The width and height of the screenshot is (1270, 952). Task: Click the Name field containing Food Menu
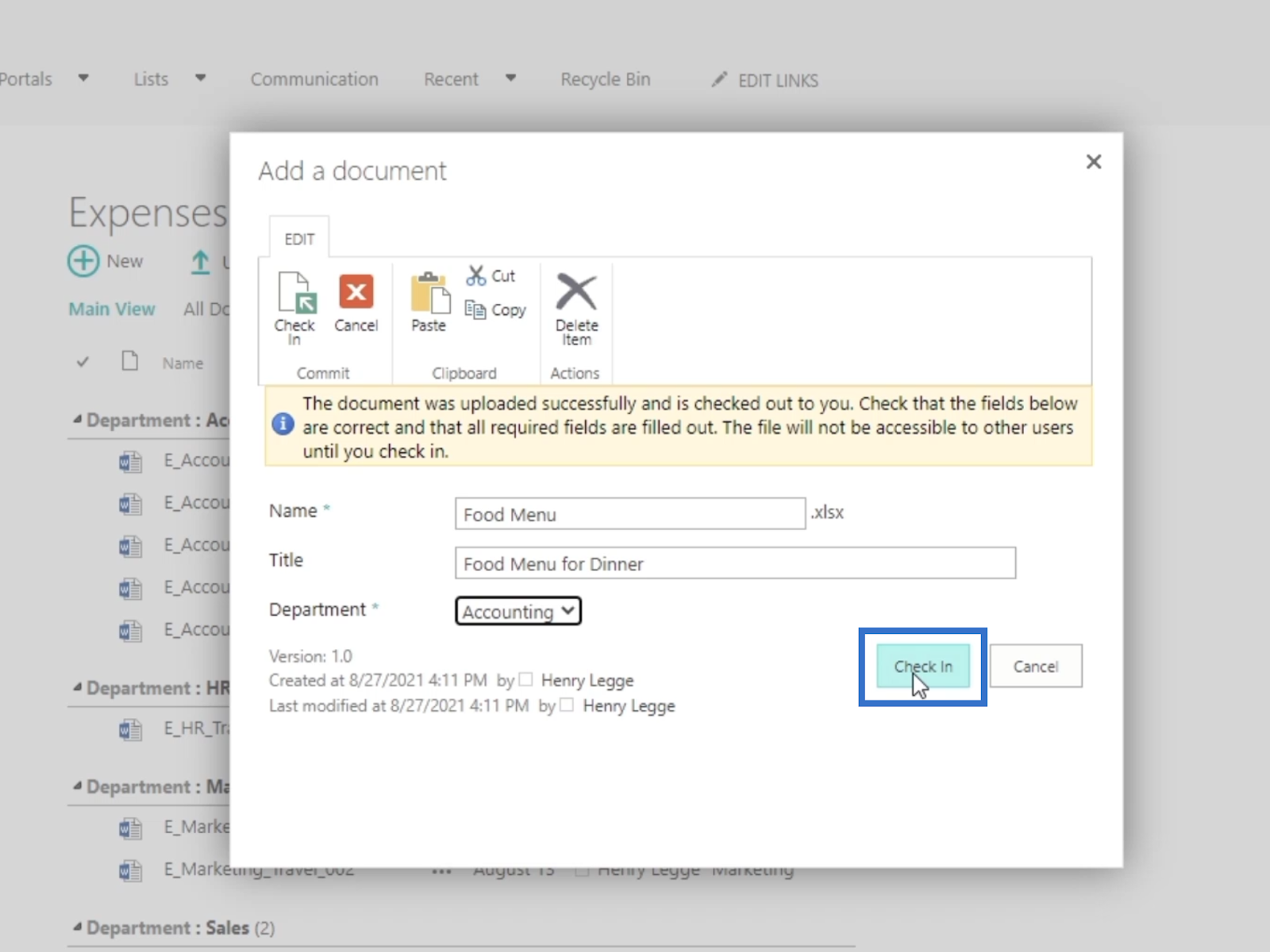click(630, 514)
